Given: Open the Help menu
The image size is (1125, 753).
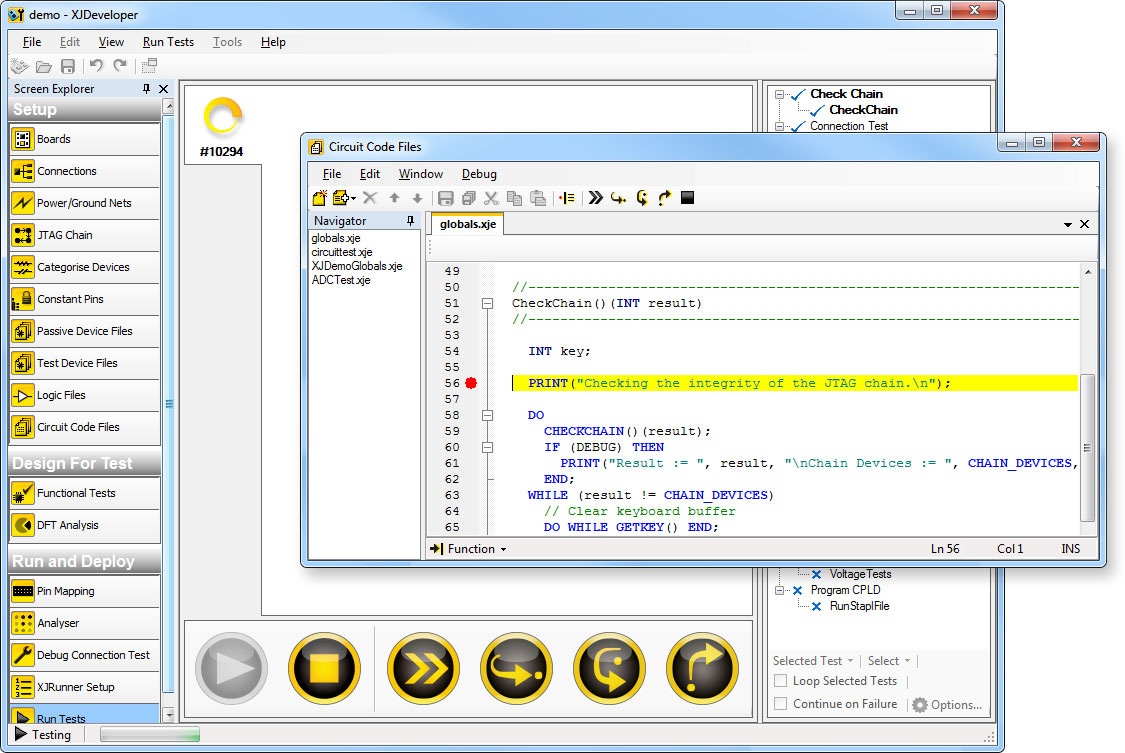Looking at the screenshot, I should tap(273, 42).
